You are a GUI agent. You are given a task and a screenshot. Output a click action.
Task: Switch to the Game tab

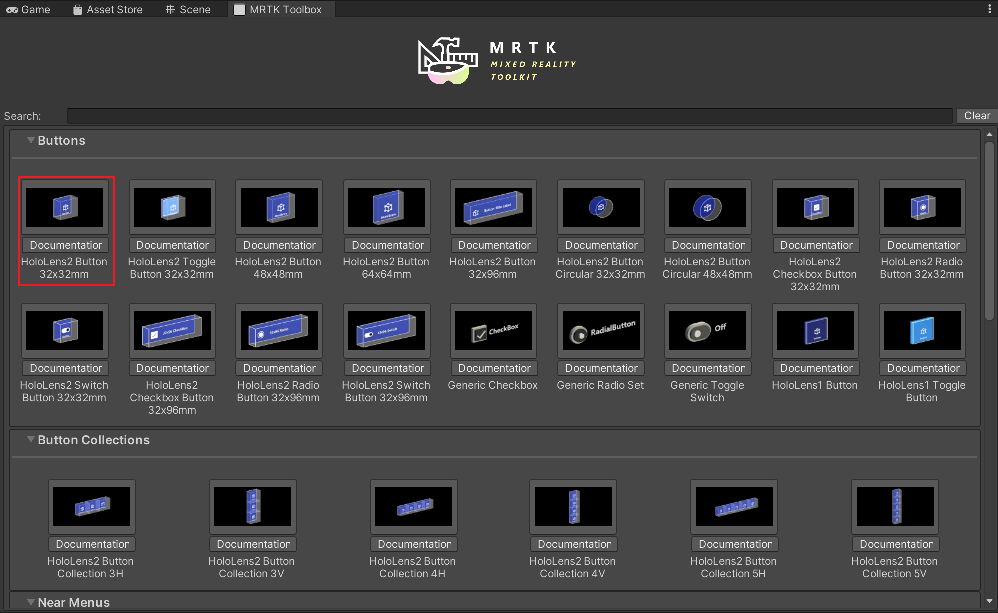pos(29,10)
